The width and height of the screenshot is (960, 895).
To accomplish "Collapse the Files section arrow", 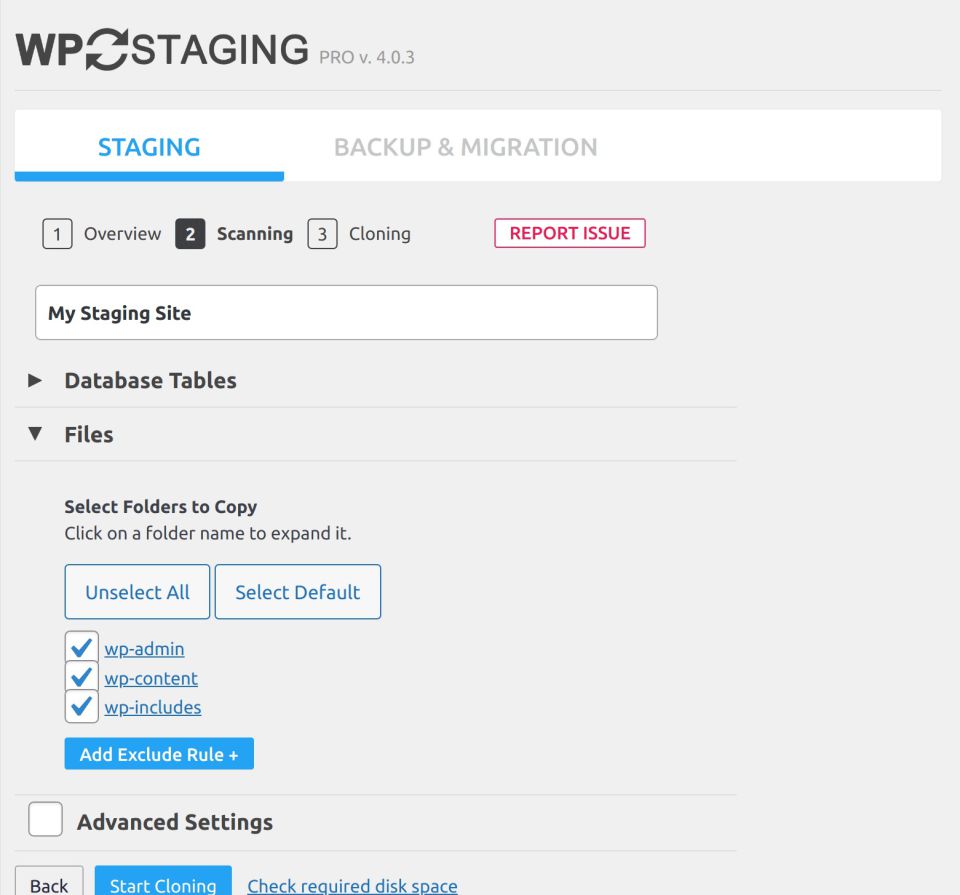I will pyautogui.click(x=36, y=434).
